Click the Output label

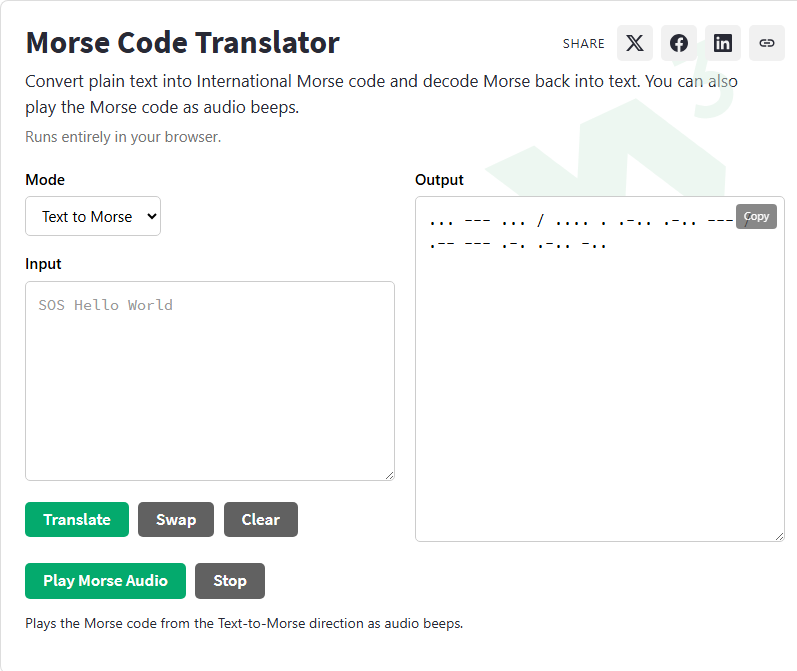point(439,180)
